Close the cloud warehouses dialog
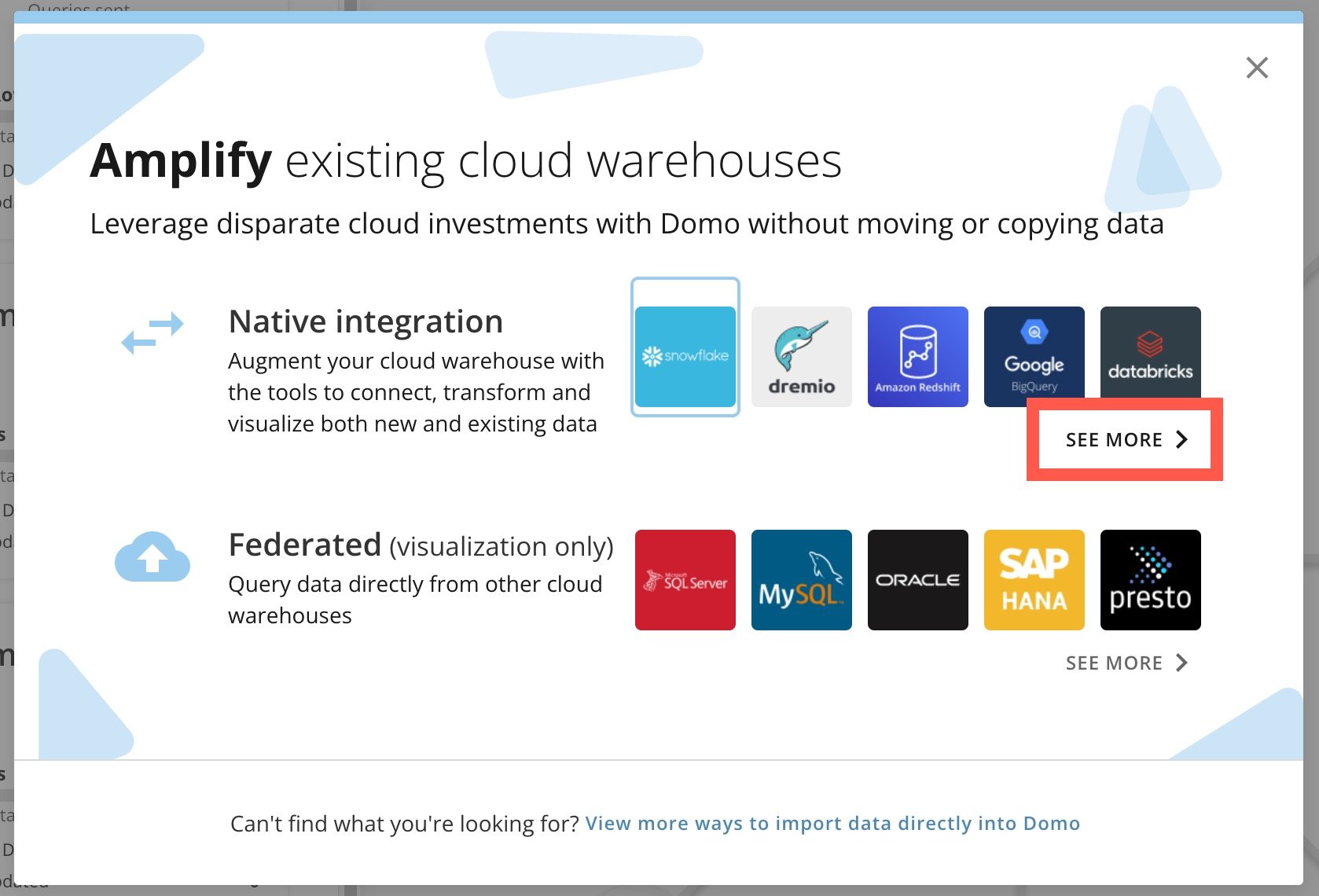Image resolution: width=1319 pixels, height=896 pixels. (1257, 68)
